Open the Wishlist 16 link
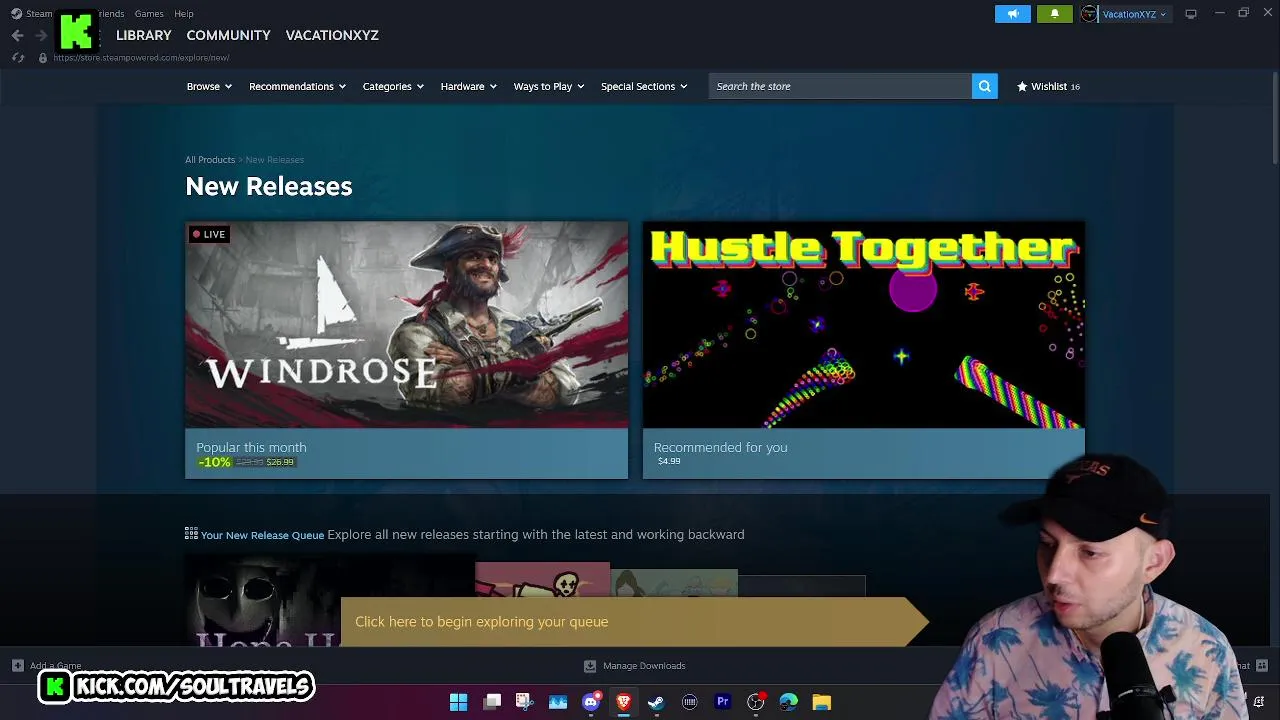Image resolution: width=1280 pixels, height=720 pixels. 1048,87
